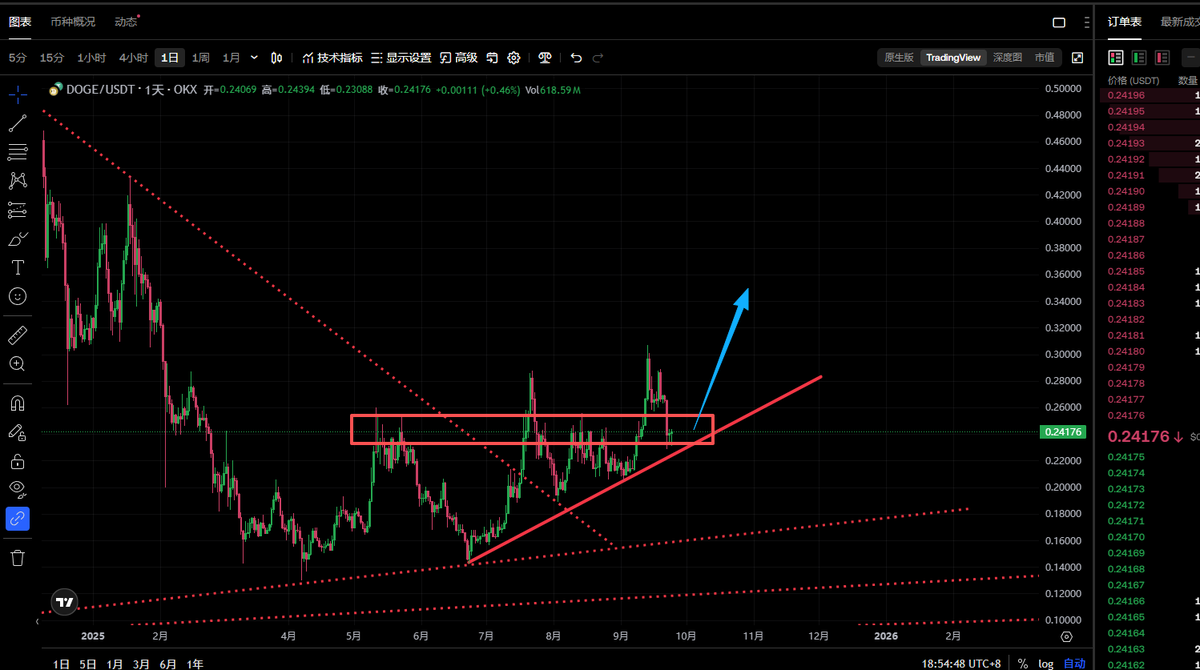Click the balance scale compare icon
The width and height of the screenshot is (1200, 670).
(x=545, y=58)
